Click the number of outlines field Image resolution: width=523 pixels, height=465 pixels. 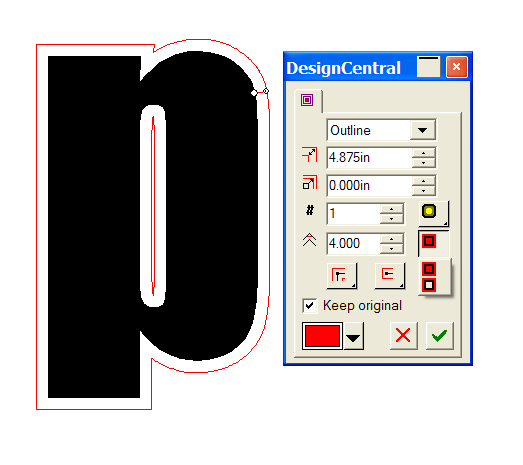coord(354,213)
